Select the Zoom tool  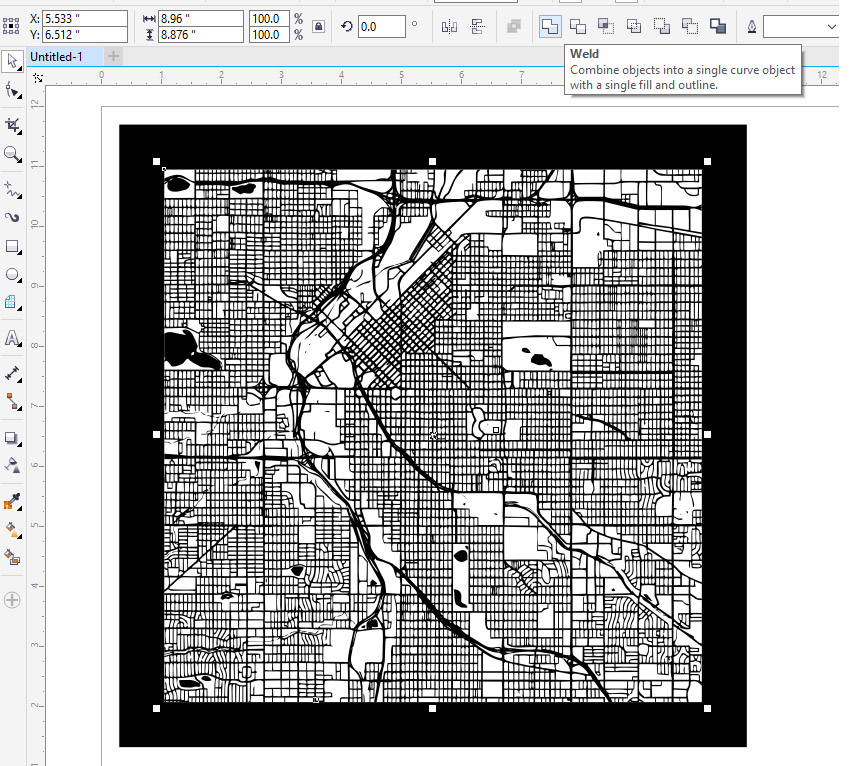(x=13, y=154)
